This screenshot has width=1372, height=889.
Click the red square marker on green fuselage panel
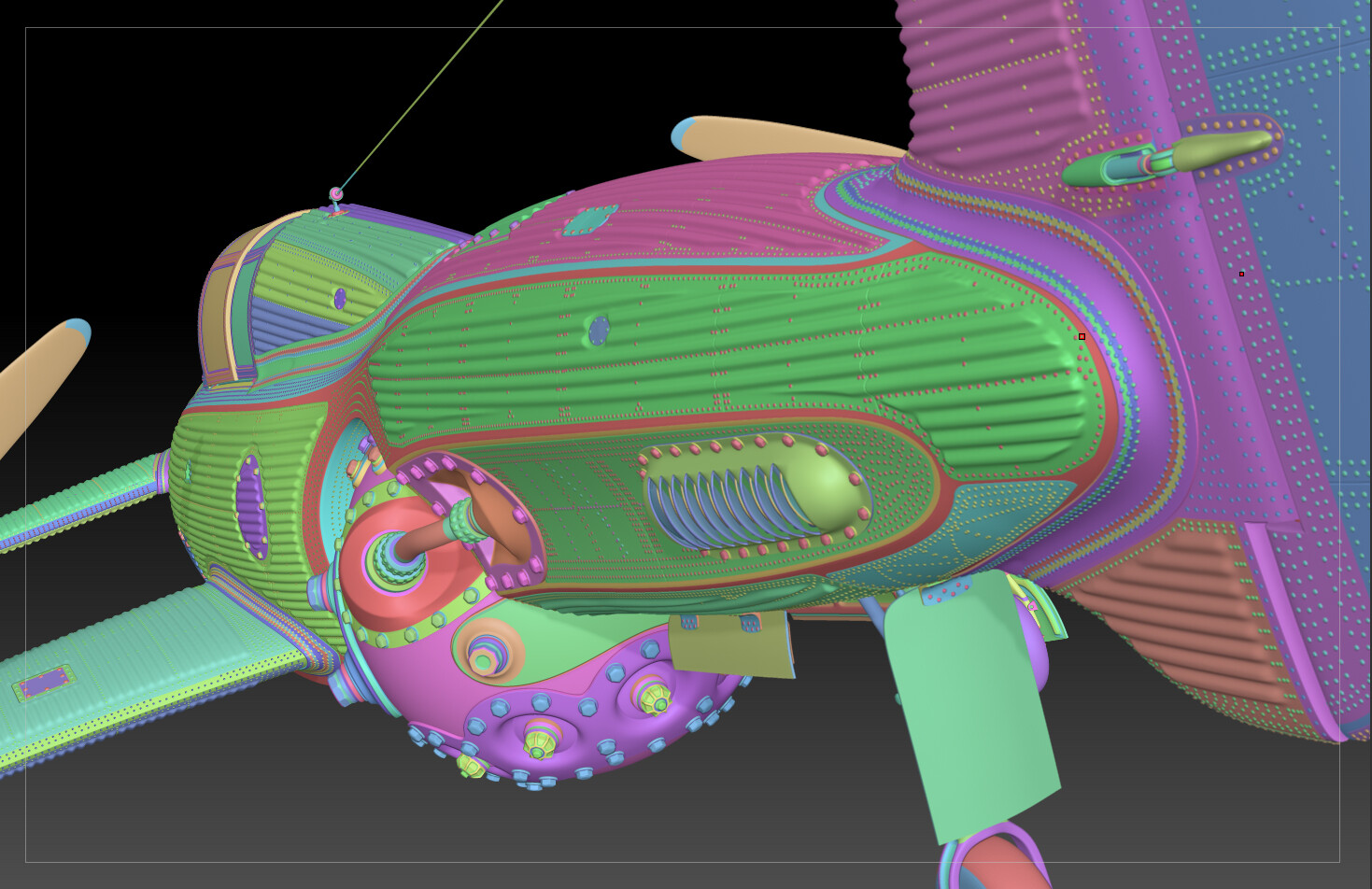[1082, 336]
